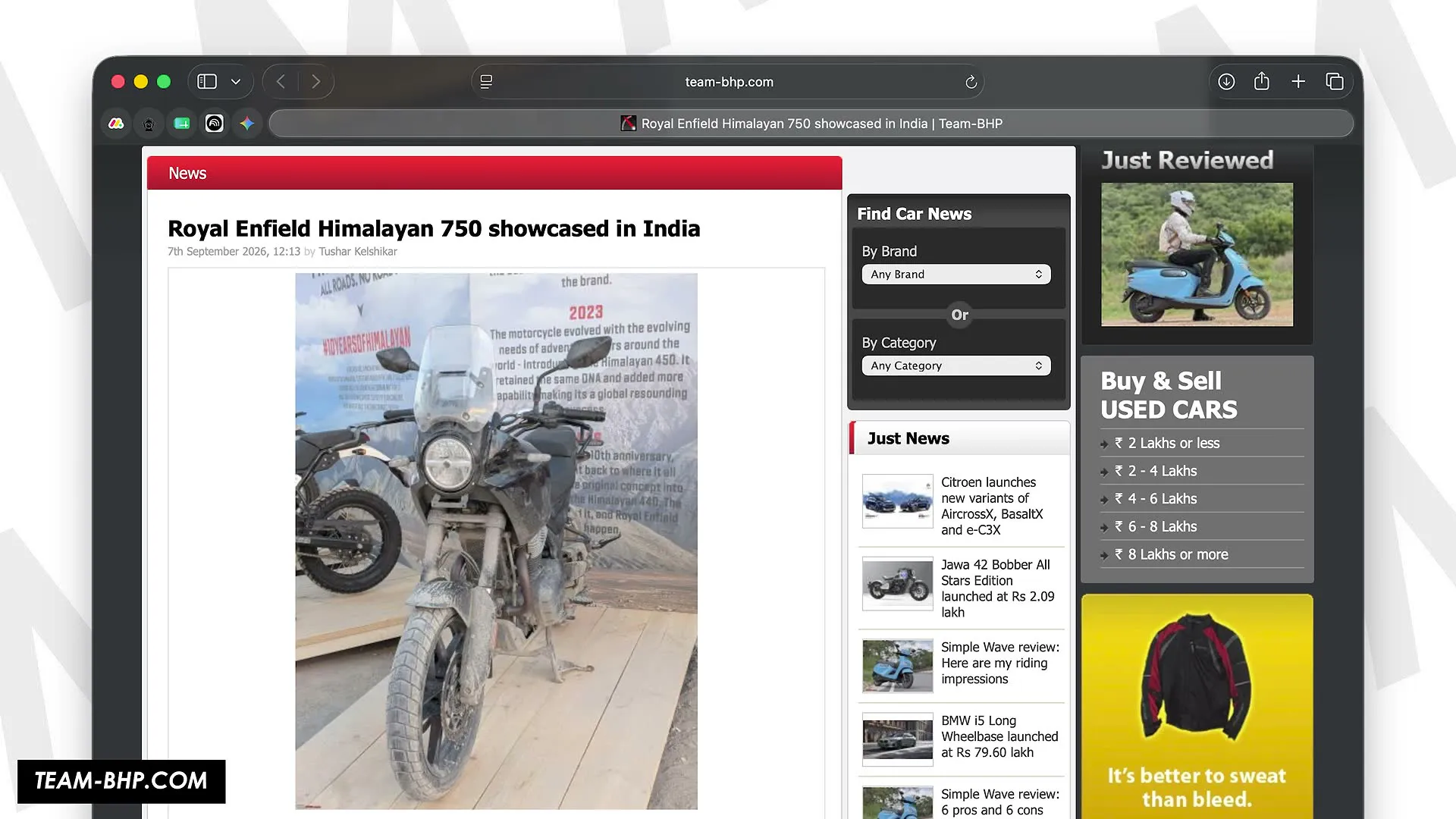The width and height of the screenshot is (1456, 819).
Task: Open the sidebar options chevron dropdown
Action: [236, 82]
